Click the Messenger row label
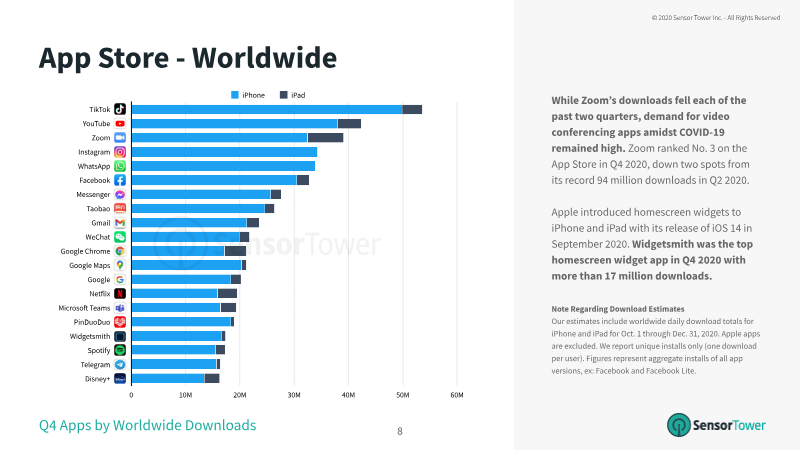The image size is (800, 450). tap(93, 194)
